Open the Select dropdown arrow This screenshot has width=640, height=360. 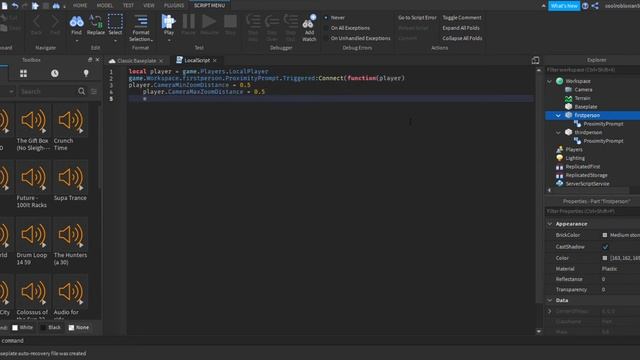click(115, 40)
